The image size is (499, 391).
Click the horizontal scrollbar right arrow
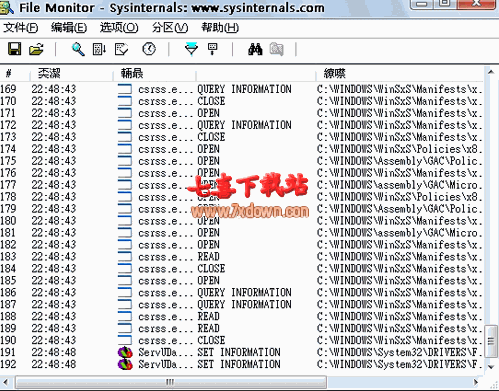(476, 382)
